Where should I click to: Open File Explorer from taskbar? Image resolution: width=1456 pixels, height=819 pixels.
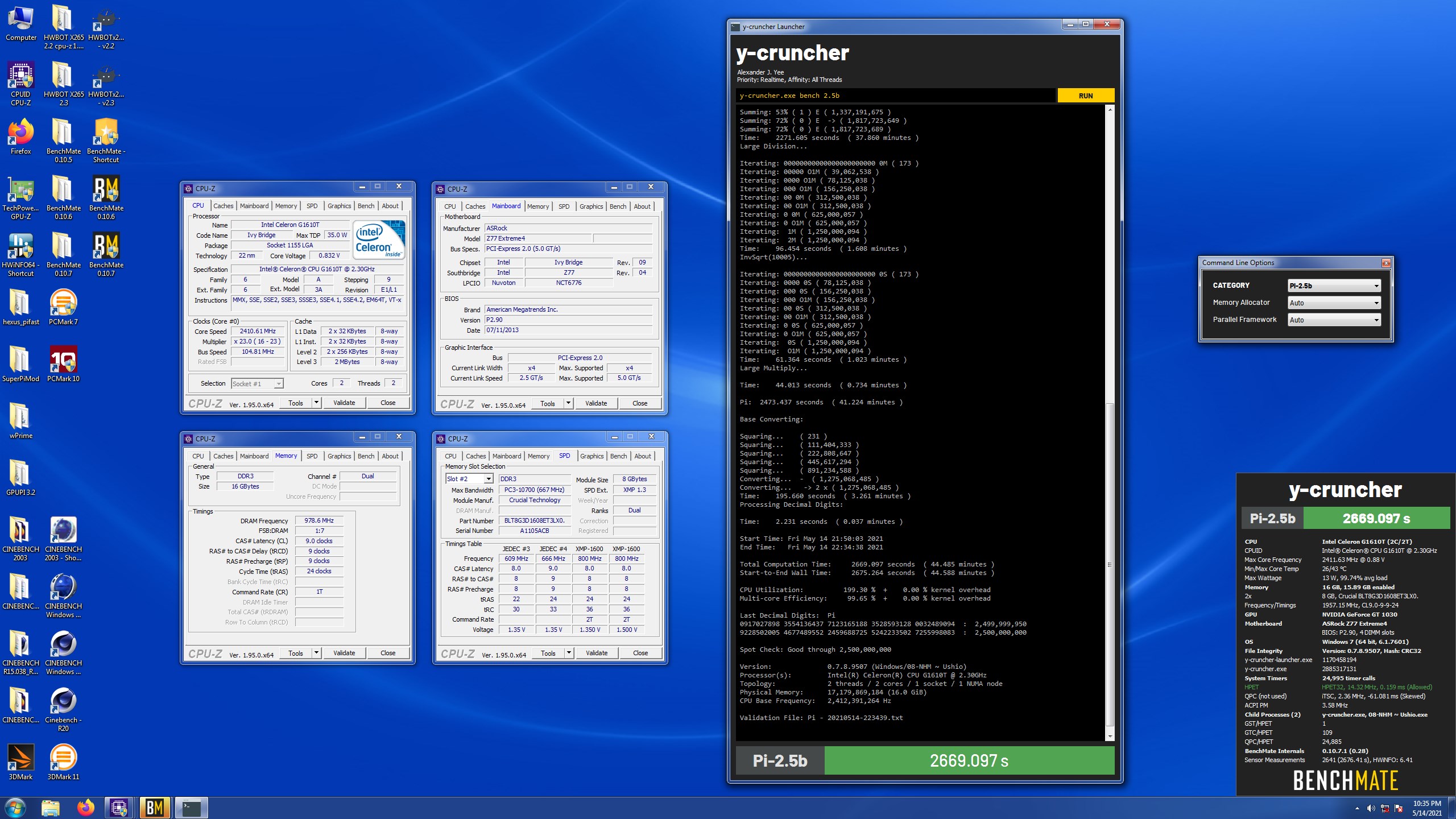51,808
